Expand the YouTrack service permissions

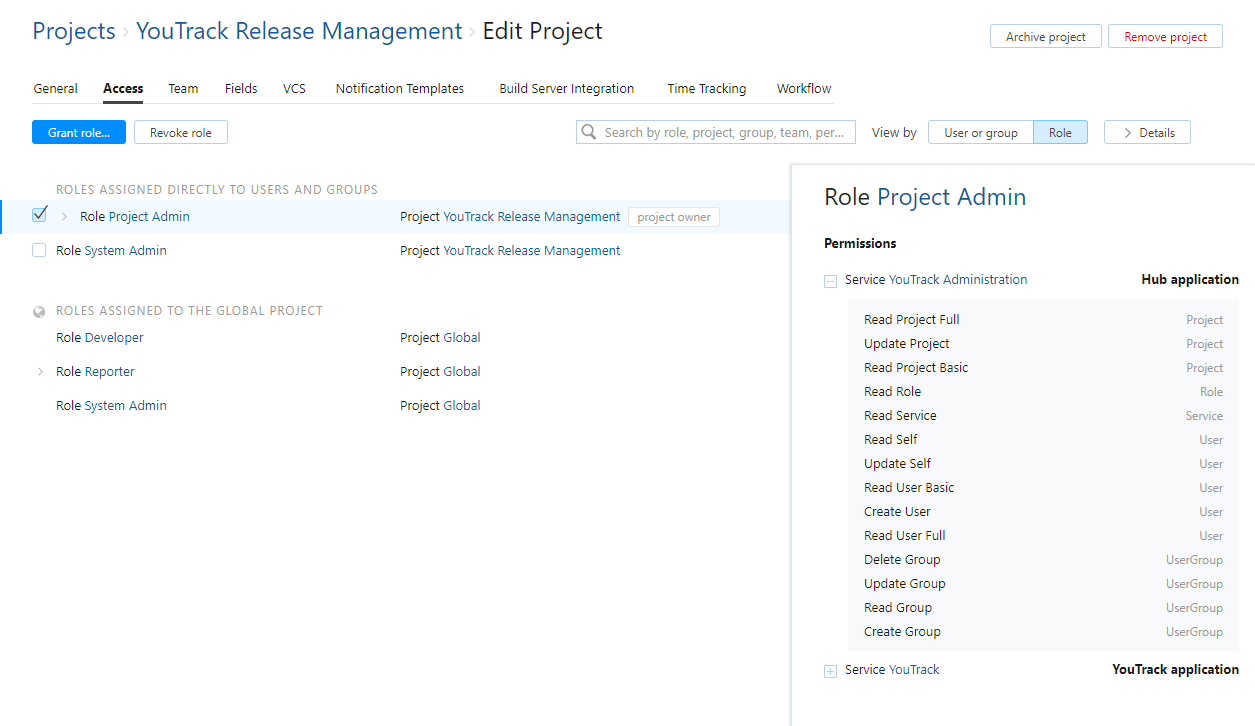[x=830, y=671]
